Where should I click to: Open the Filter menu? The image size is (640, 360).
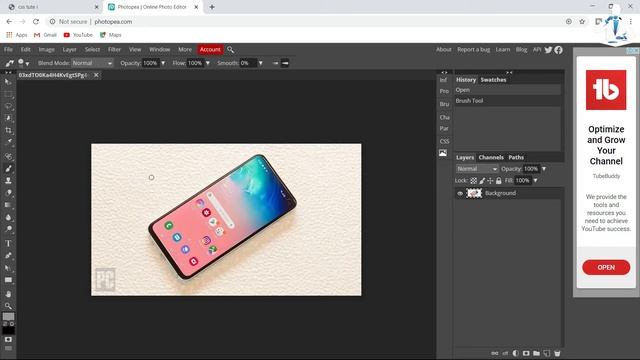[115, 50]
